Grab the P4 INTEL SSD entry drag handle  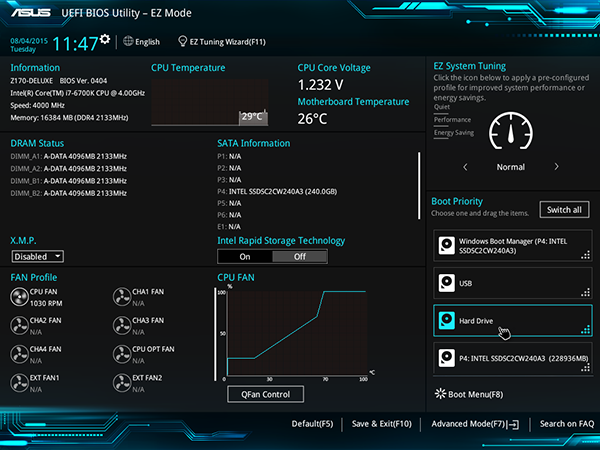pyautogui.click(x=585, y=367)
